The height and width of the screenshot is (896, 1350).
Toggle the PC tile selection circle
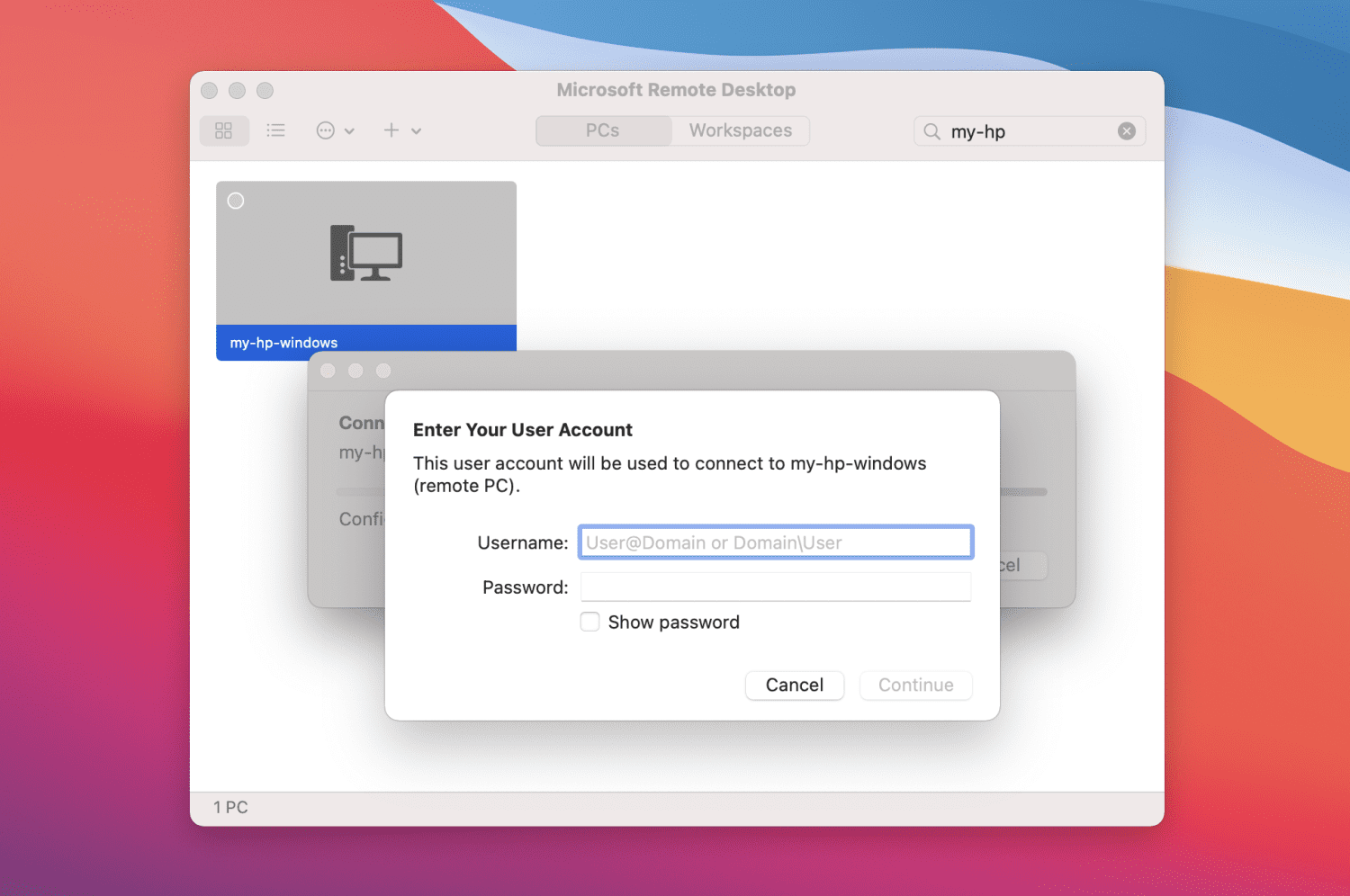pyautogui.click(x=236, y=201)
